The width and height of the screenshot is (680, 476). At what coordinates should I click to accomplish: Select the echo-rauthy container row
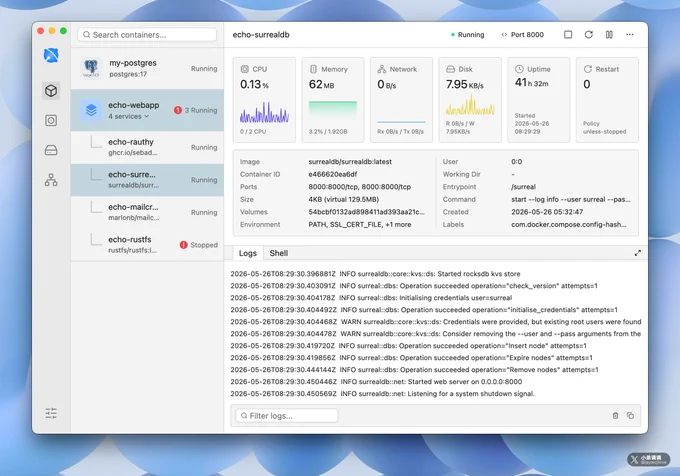click(x=147, y=147)
